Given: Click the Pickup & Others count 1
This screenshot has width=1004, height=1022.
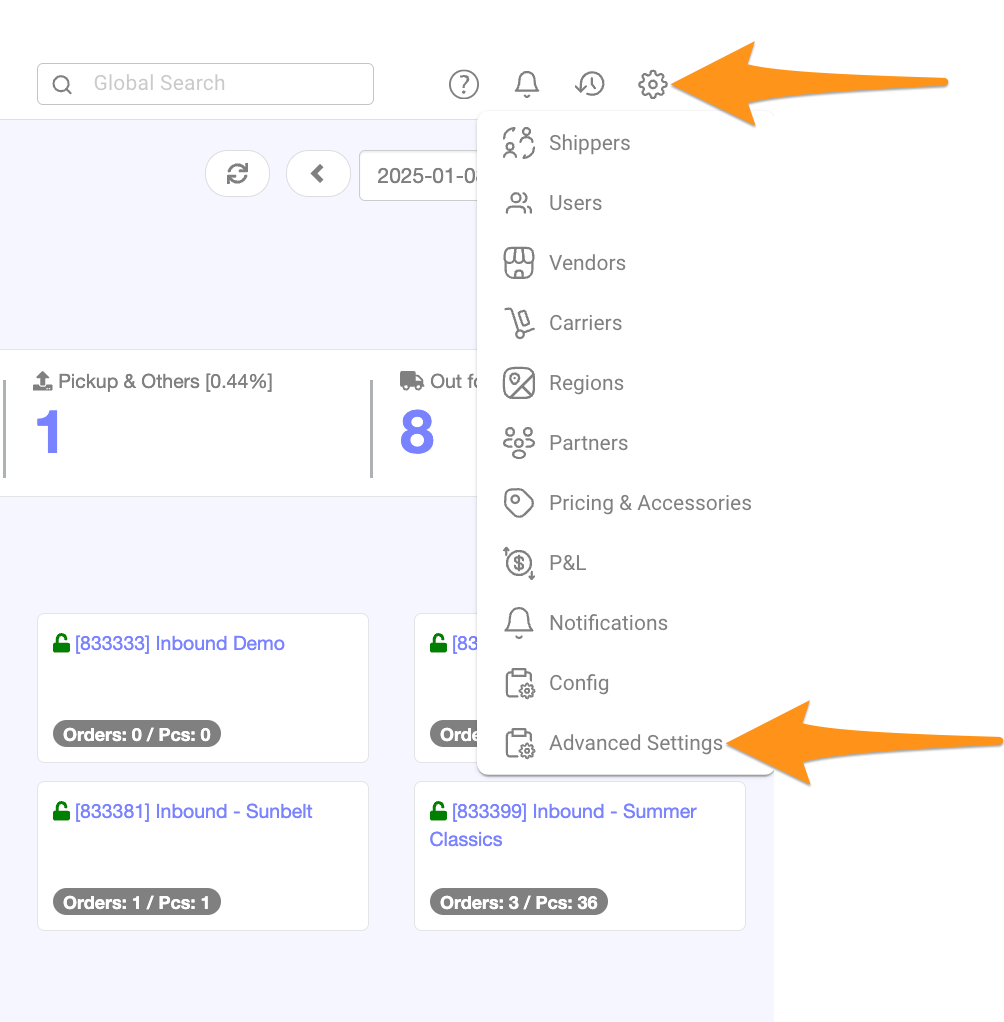Looking at the screenshot, I should (48, 431).
